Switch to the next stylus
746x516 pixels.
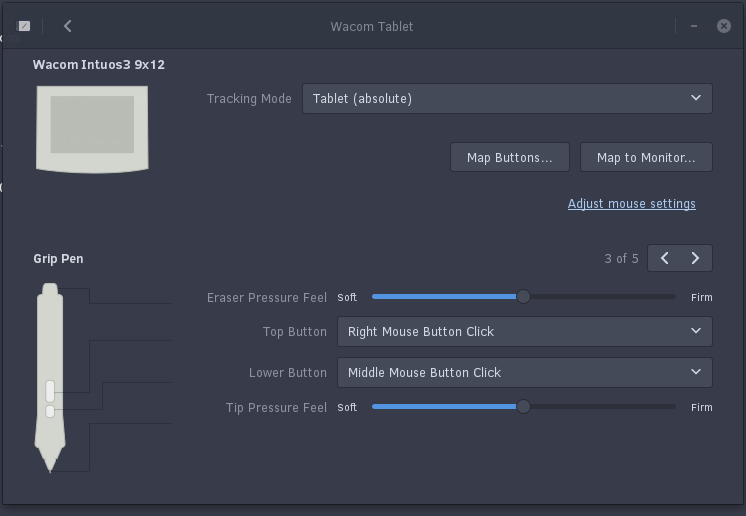(x=696, y=258)
